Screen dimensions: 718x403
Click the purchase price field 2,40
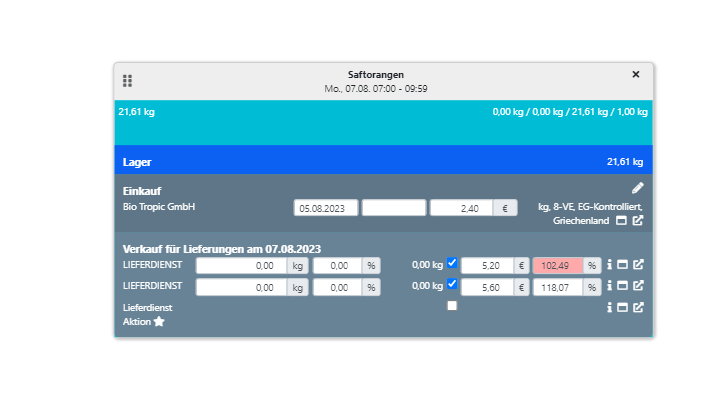[x=462, y=208]
